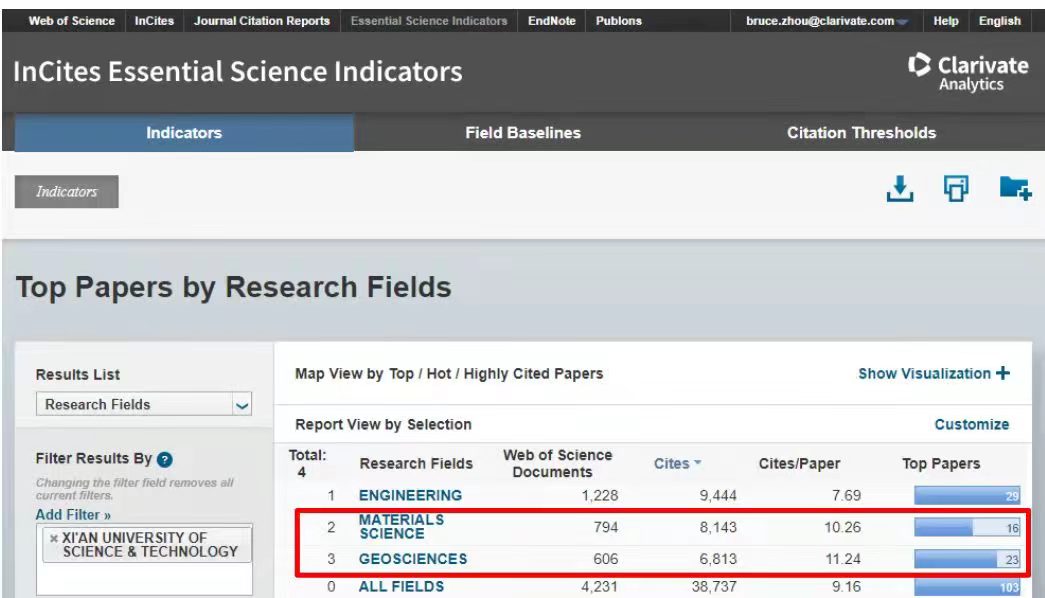Expand Show Visualization plus icon
The height and width of the screenshot is (598, 1045).
(1002, 373)
